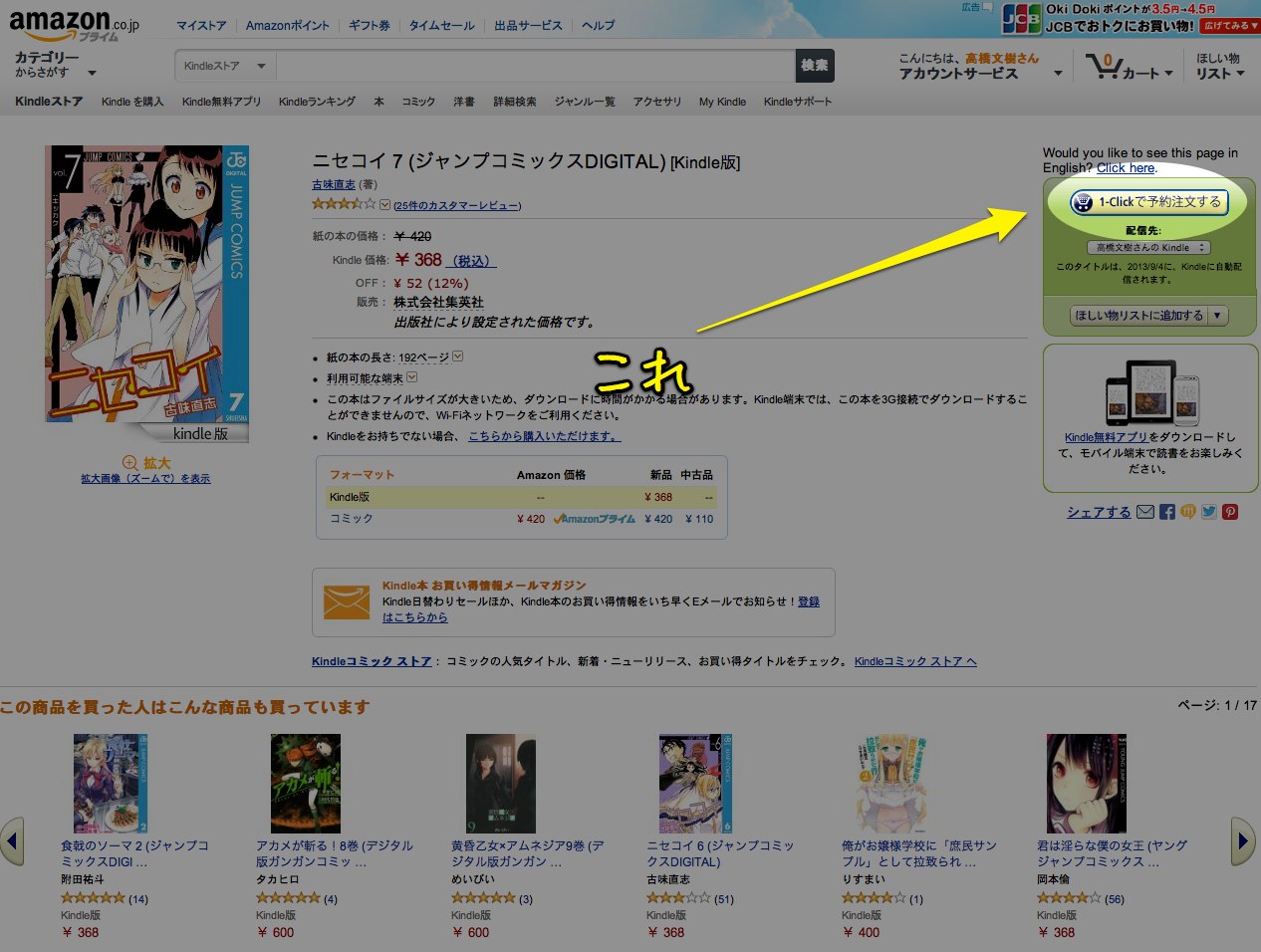This screenshot has height=952, width=1261.
Task: Click the 1-Clickで予約注文する button
Action: [x=1148, y=202]
